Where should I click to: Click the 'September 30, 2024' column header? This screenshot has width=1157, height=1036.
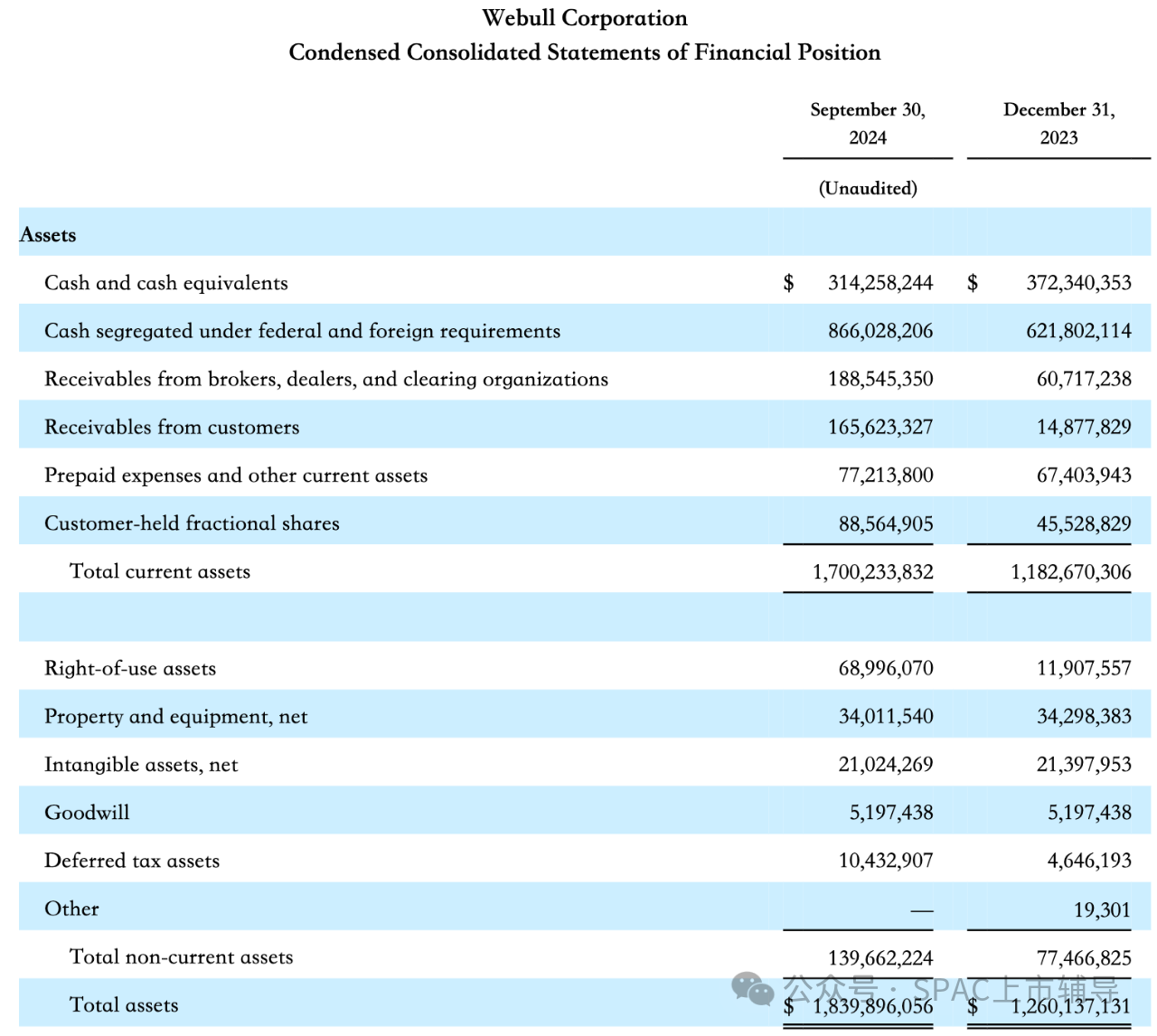tap(868, 123)
